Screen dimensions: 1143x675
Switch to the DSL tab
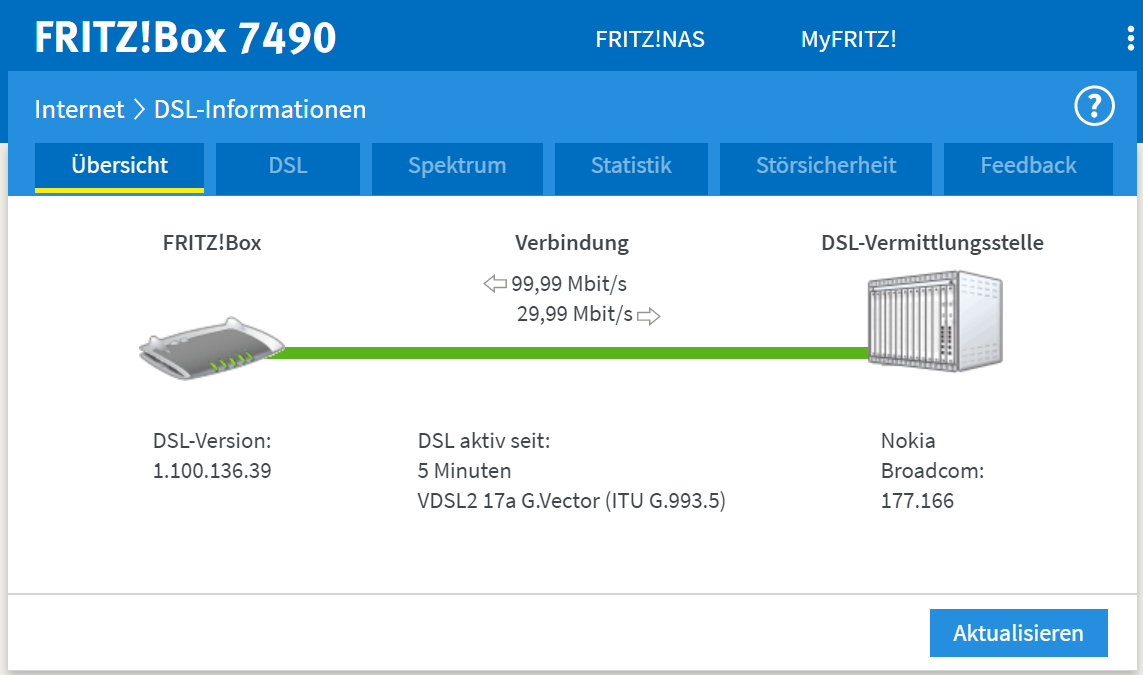tap(288, 166)
